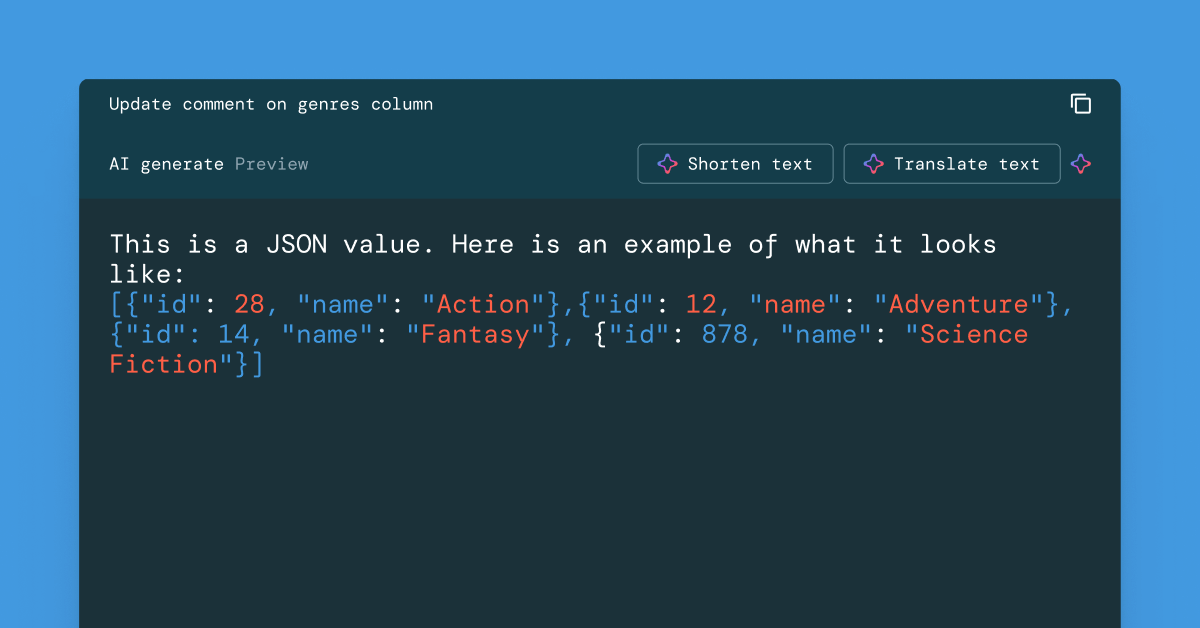The image size is (1200, 628).
Task: Click the word "Adventure" in the JSON example
Action: tap(958, 304)
